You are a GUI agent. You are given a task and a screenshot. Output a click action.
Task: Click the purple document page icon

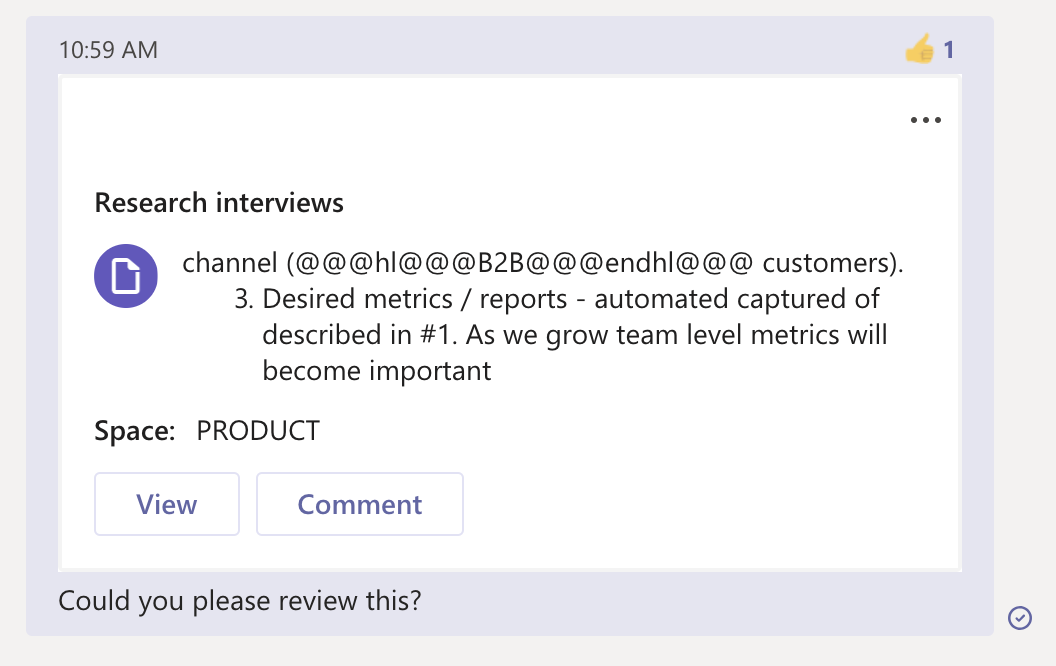126,276
